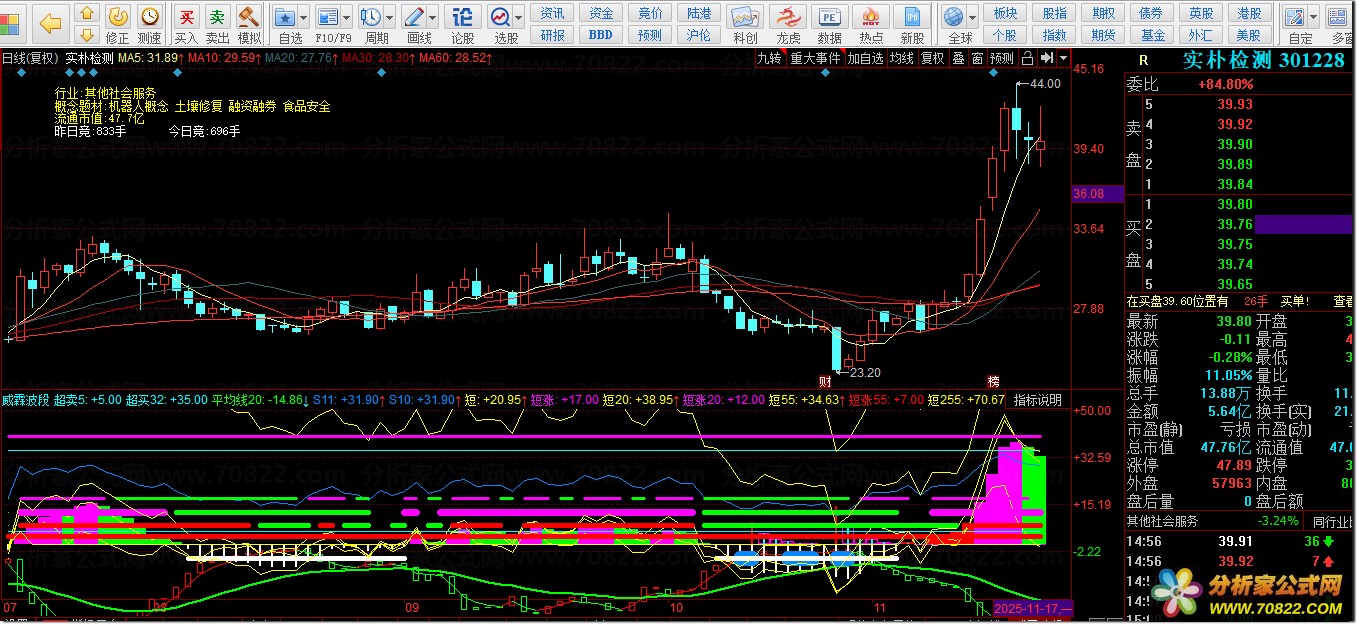This screenshot has height=625, width=1359.
Task: Switch to the 资讯 news tab
Action: click(x=552, y=13)
